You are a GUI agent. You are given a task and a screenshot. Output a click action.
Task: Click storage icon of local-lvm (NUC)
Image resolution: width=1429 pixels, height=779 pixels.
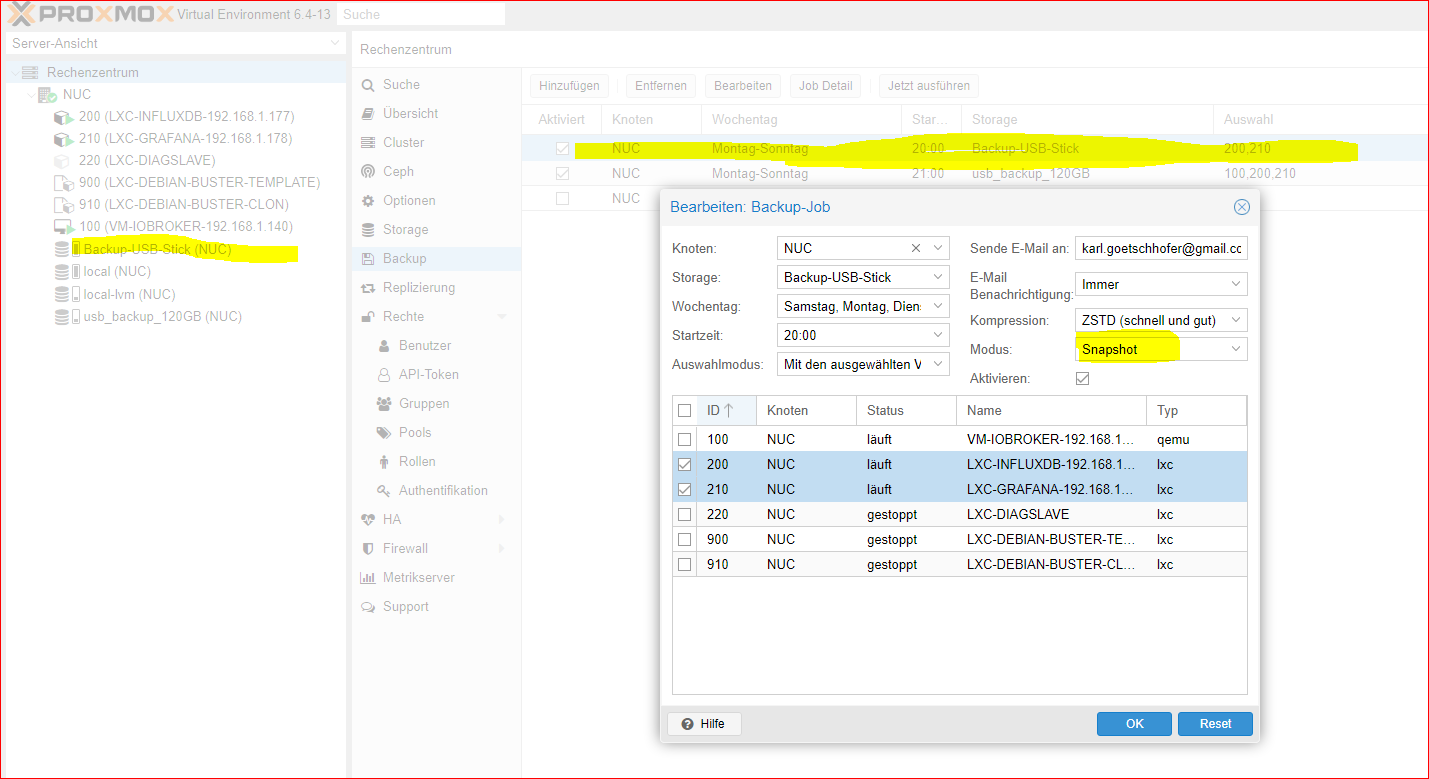(62, 294)
